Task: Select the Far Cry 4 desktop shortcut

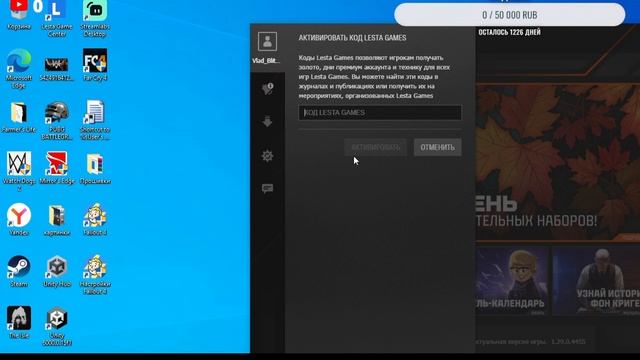Action: pos(95,65)
